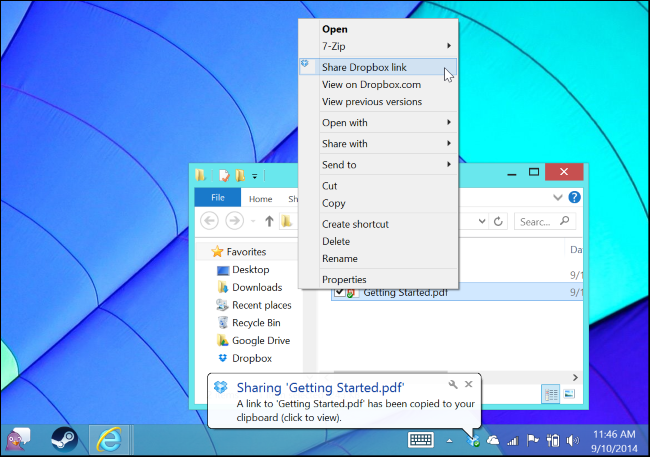Choose Create shortcut menu item
The width and height of the screenshot is (650, 457).
[x=378, y=224]
